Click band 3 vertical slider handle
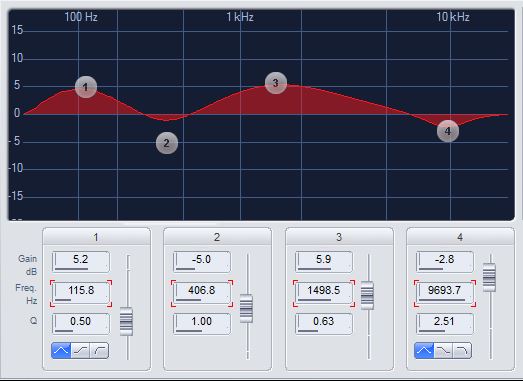This screenshot has width=523, height=381. click(368, 296)
